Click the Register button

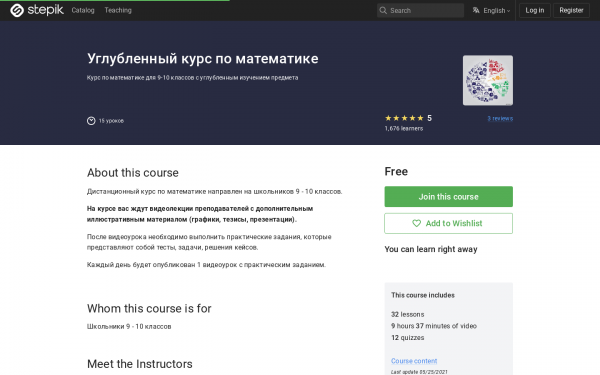[571, 10]
